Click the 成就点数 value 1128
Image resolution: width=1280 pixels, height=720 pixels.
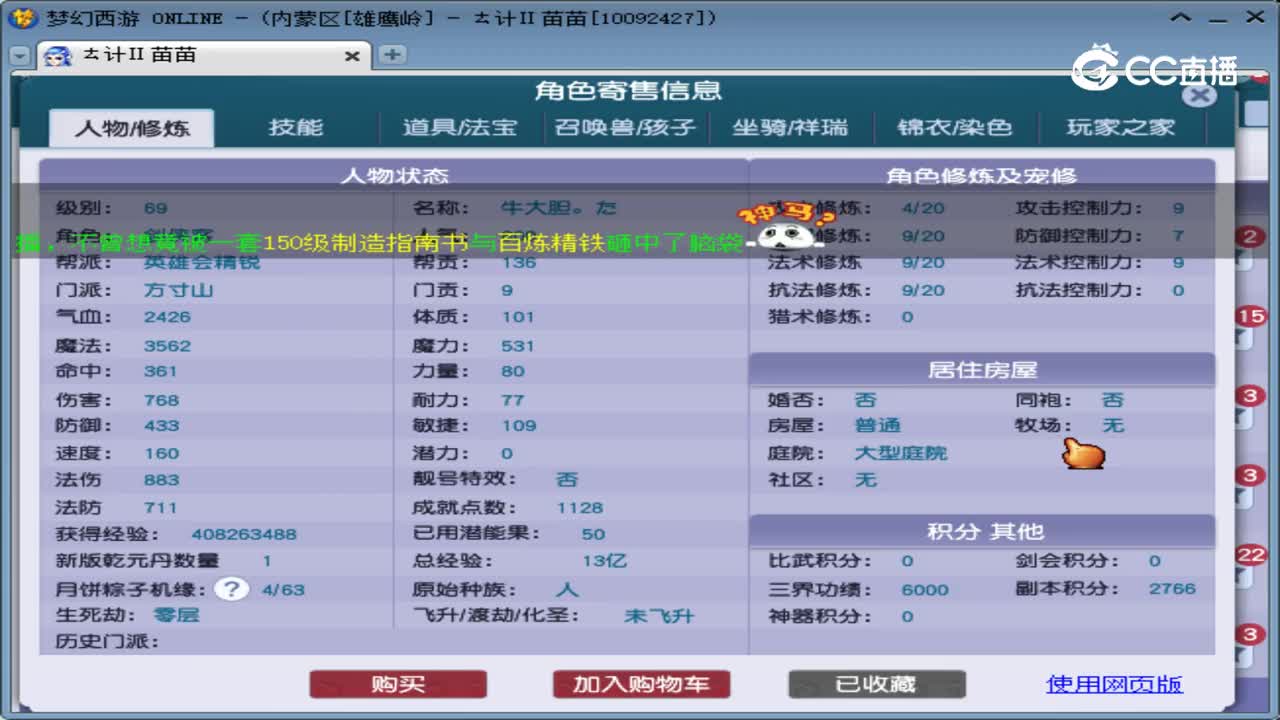point(580,507)
